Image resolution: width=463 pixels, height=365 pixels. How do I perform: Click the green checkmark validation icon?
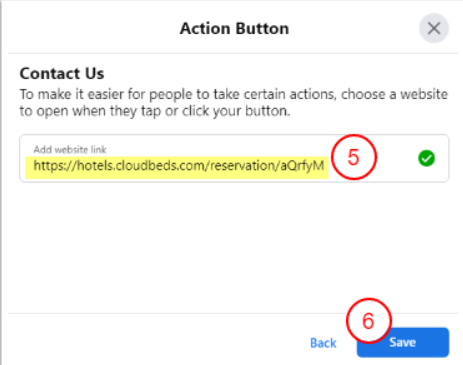[426, 158]
